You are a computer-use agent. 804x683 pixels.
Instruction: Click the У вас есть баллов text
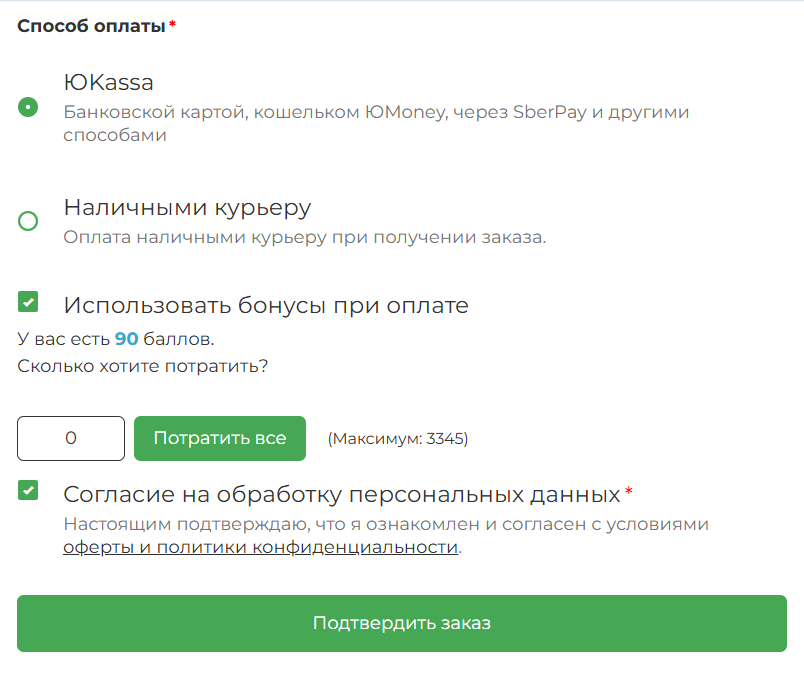coord(116,339)
